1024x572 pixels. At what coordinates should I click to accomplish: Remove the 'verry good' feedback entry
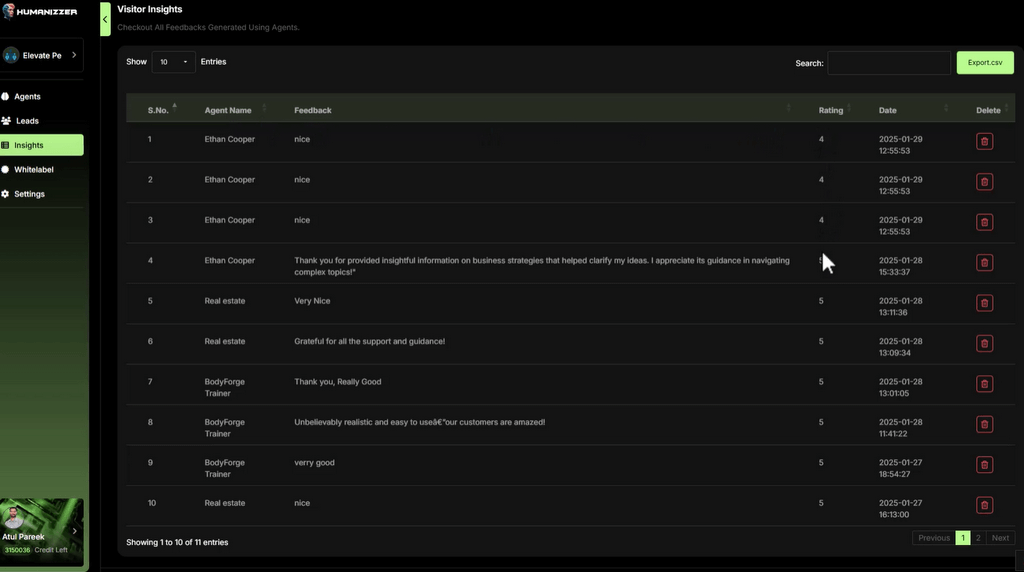(x=984, y=465)
